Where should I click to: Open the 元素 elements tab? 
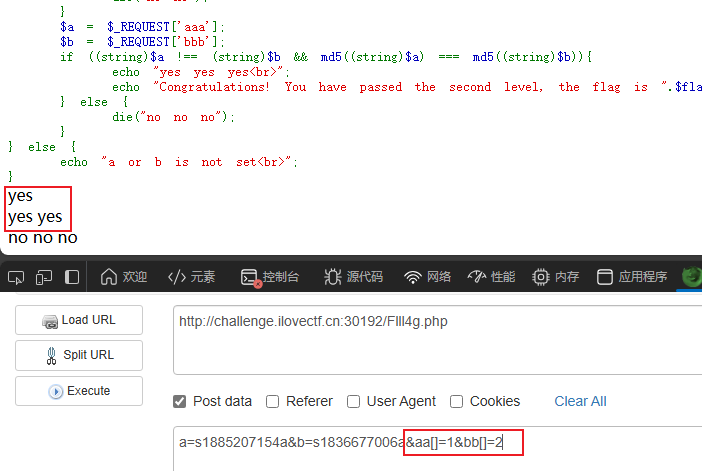click(x=191, y=277)
